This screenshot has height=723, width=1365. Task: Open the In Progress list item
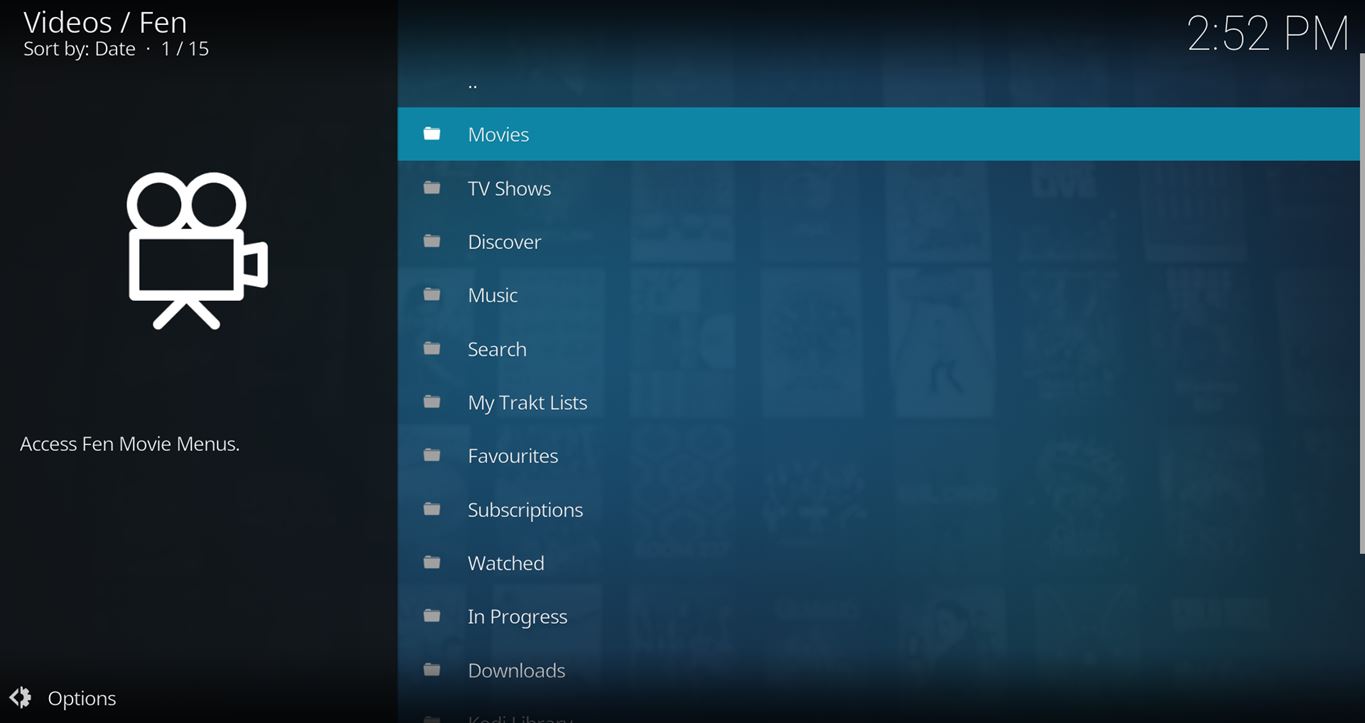[517, 617]
